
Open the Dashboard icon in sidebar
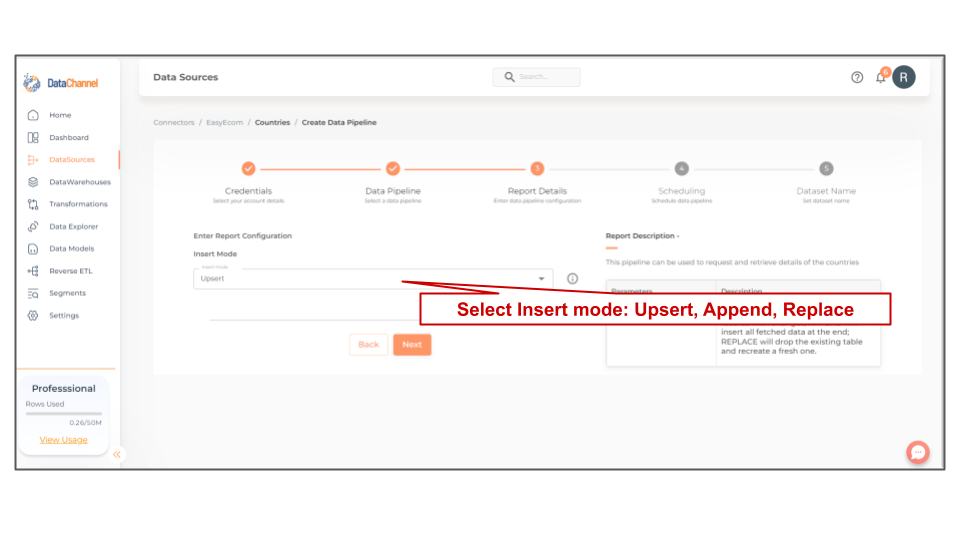tap(33, 138)
